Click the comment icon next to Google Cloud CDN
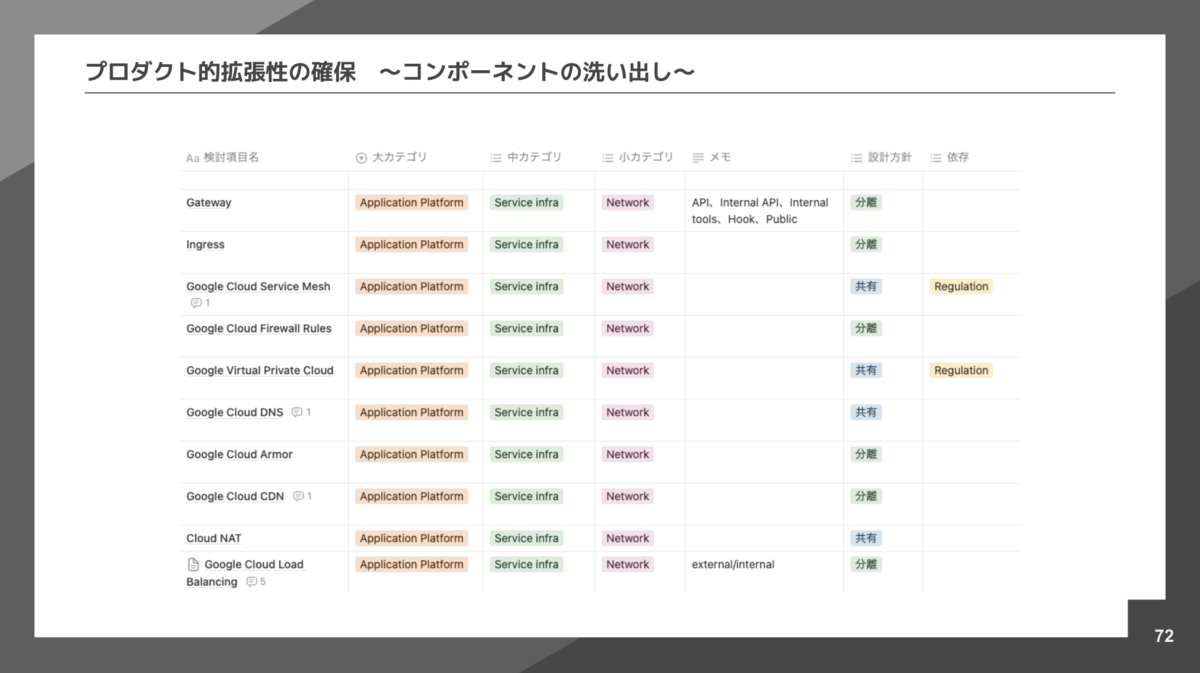The image size is (1200, 673). [x=298, y=495]
